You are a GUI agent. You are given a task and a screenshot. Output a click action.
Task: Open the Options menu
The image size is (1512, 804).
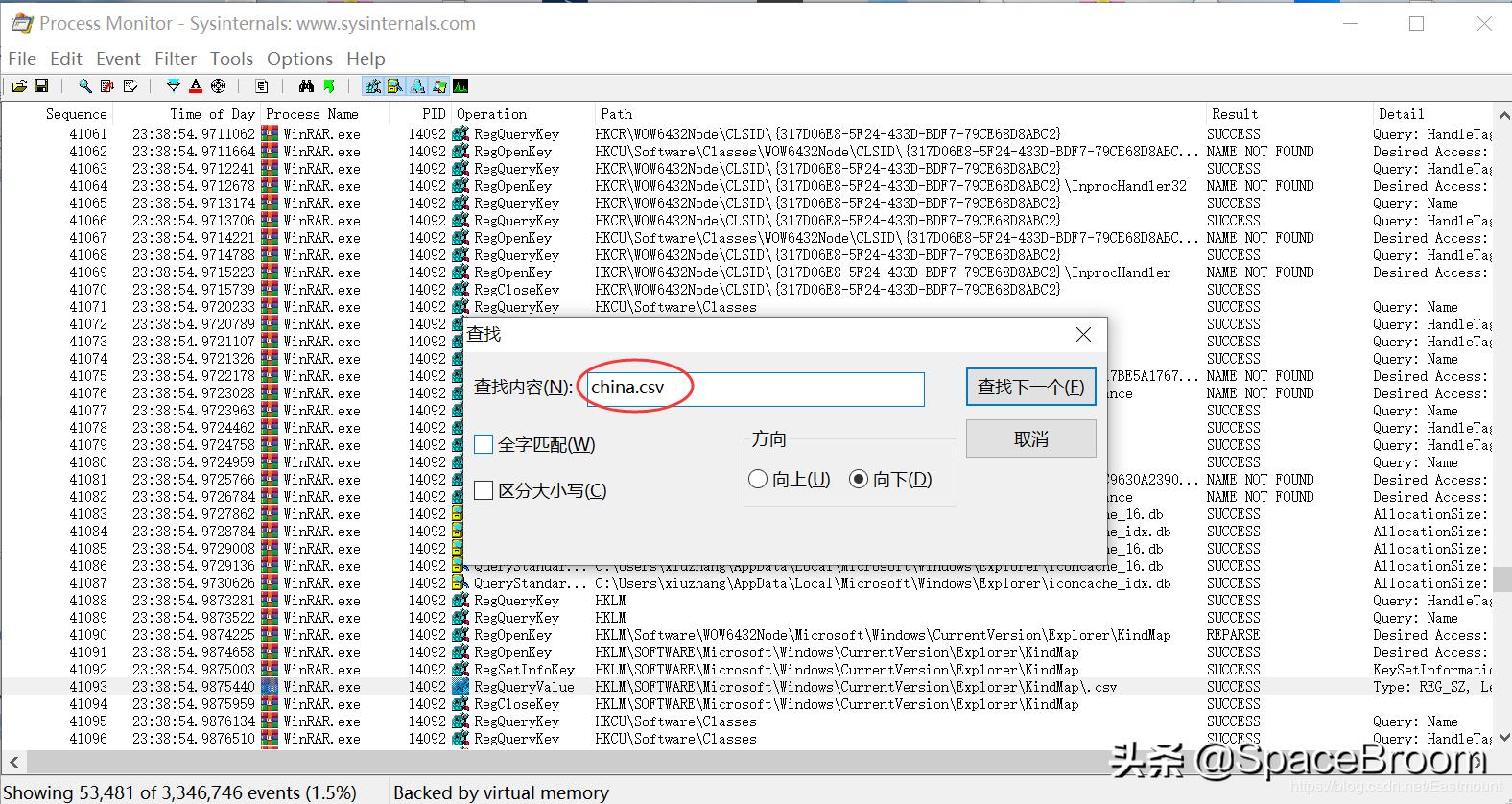(x=299, y=59)
